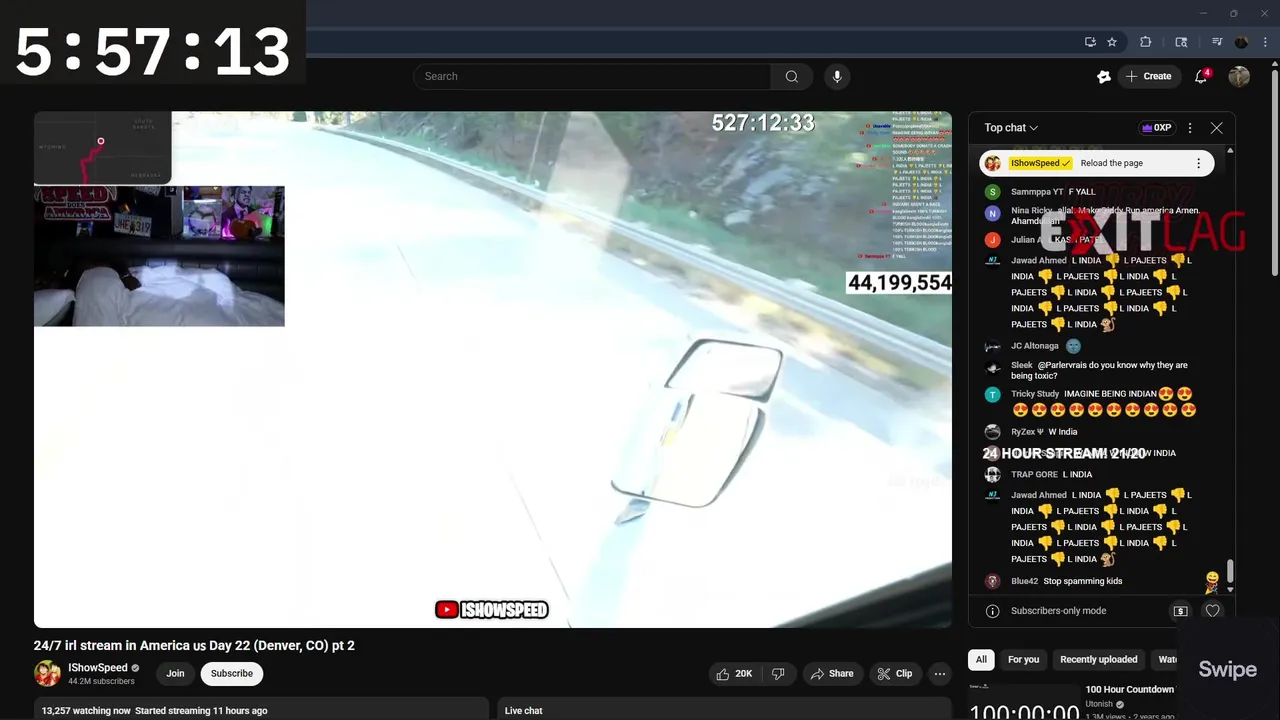The height and width of the screenshot is (720, 1280).
Task: Click the info icon beside Subscribers-only mode
Action: [992, 611]
